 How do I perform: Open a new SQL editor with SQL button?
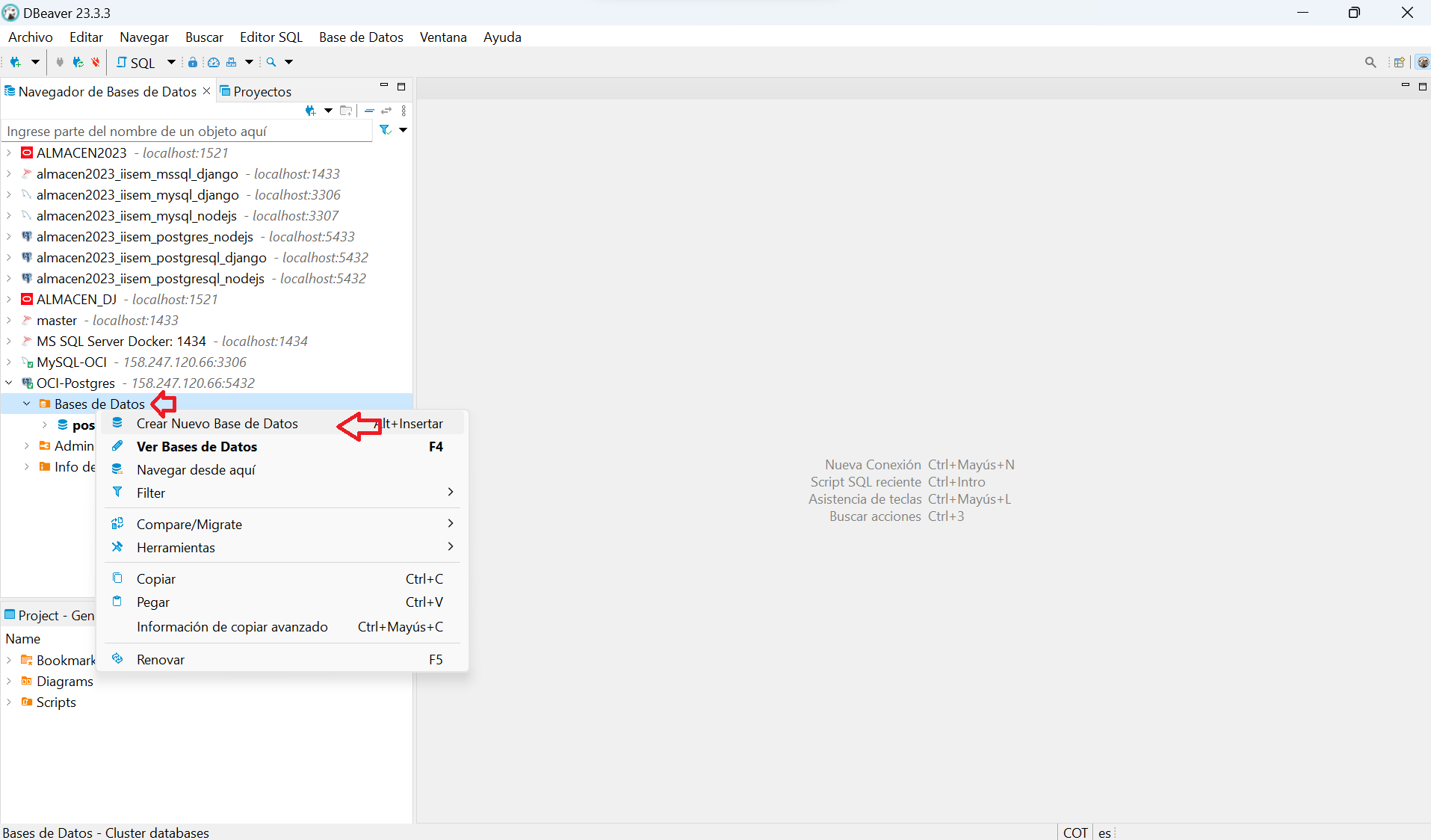[135, 63]
